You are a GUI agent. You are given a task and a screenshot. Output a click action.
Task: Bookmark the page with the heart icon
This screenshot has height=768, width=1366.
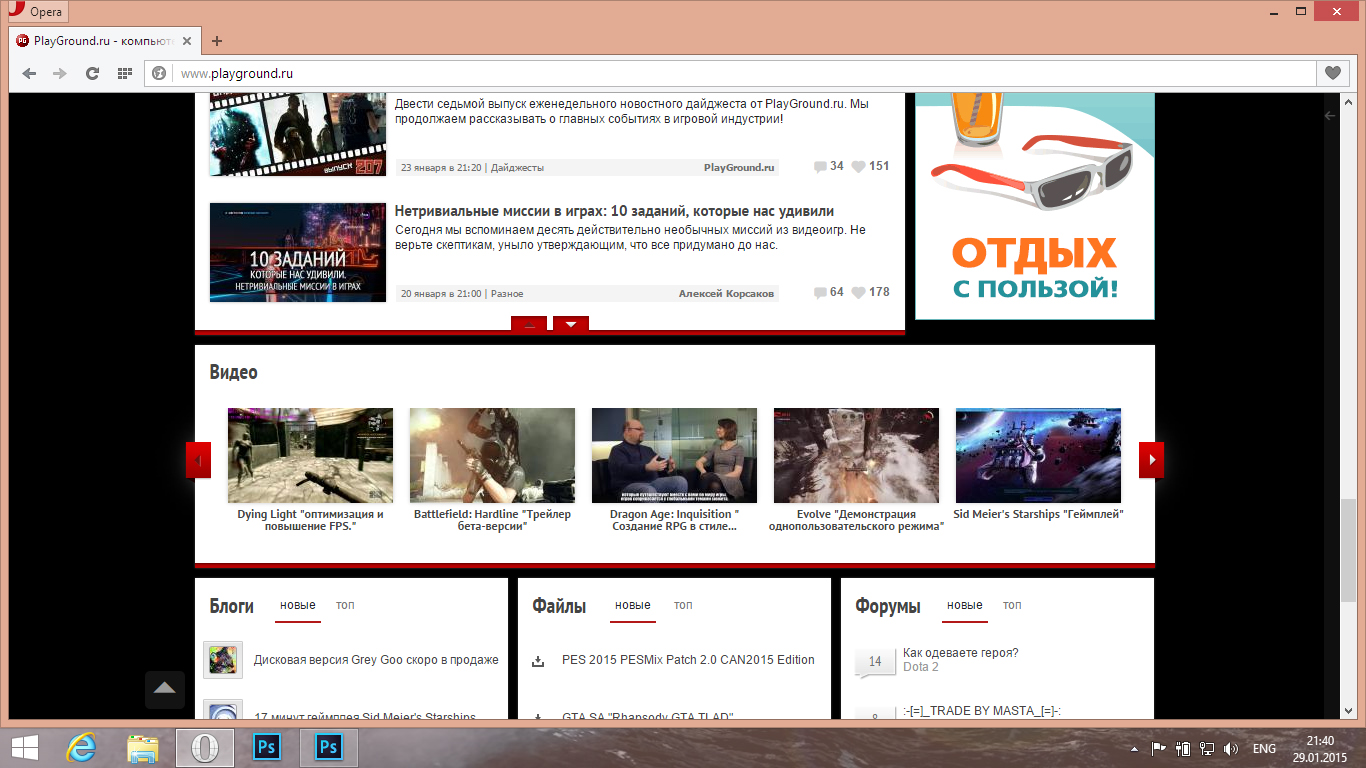point(1333,73)
